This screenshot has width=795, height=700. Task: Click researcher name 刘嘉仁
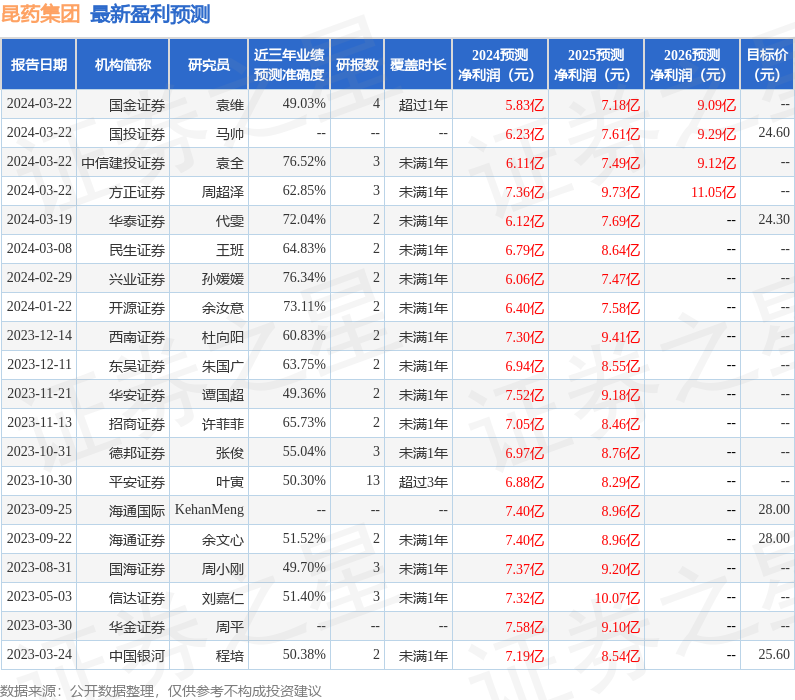(223, 597)
